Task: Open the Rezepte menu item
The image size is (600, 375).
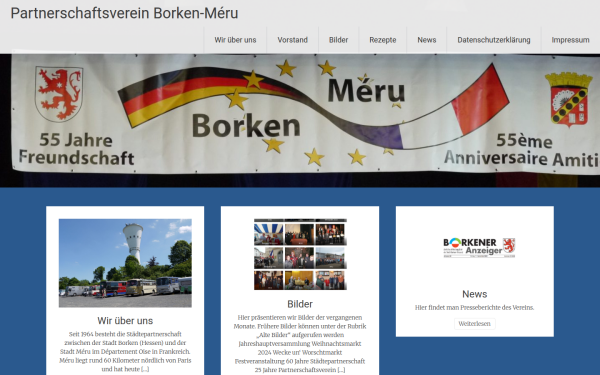Action: pos(383,40)
